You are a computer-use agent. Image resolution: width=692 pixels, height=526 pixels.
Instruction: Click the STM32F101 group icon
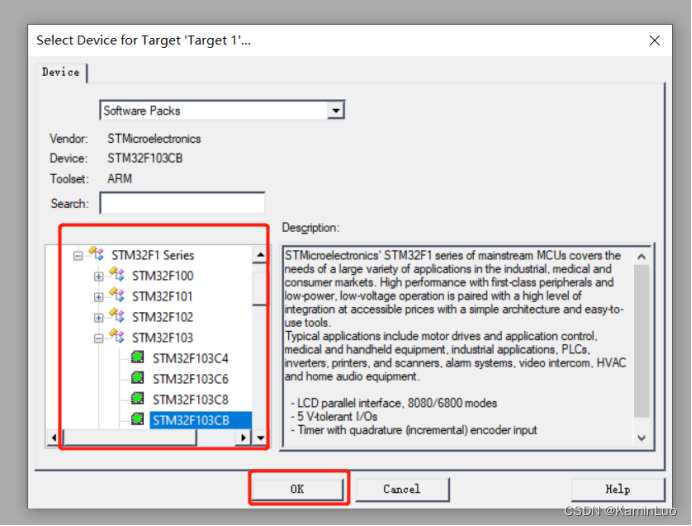pos(117,295)
